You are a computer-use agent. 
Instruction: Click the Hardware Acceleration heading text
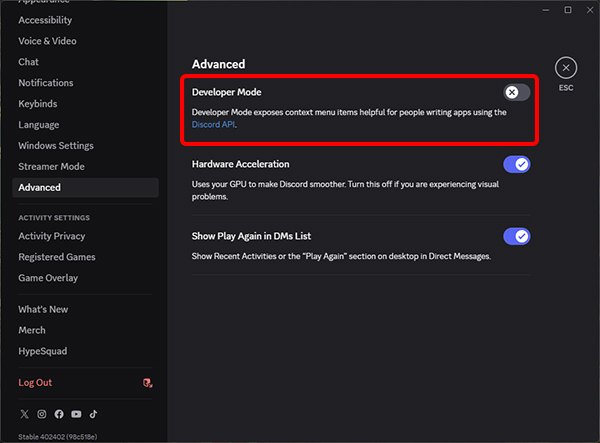point(240,164)
